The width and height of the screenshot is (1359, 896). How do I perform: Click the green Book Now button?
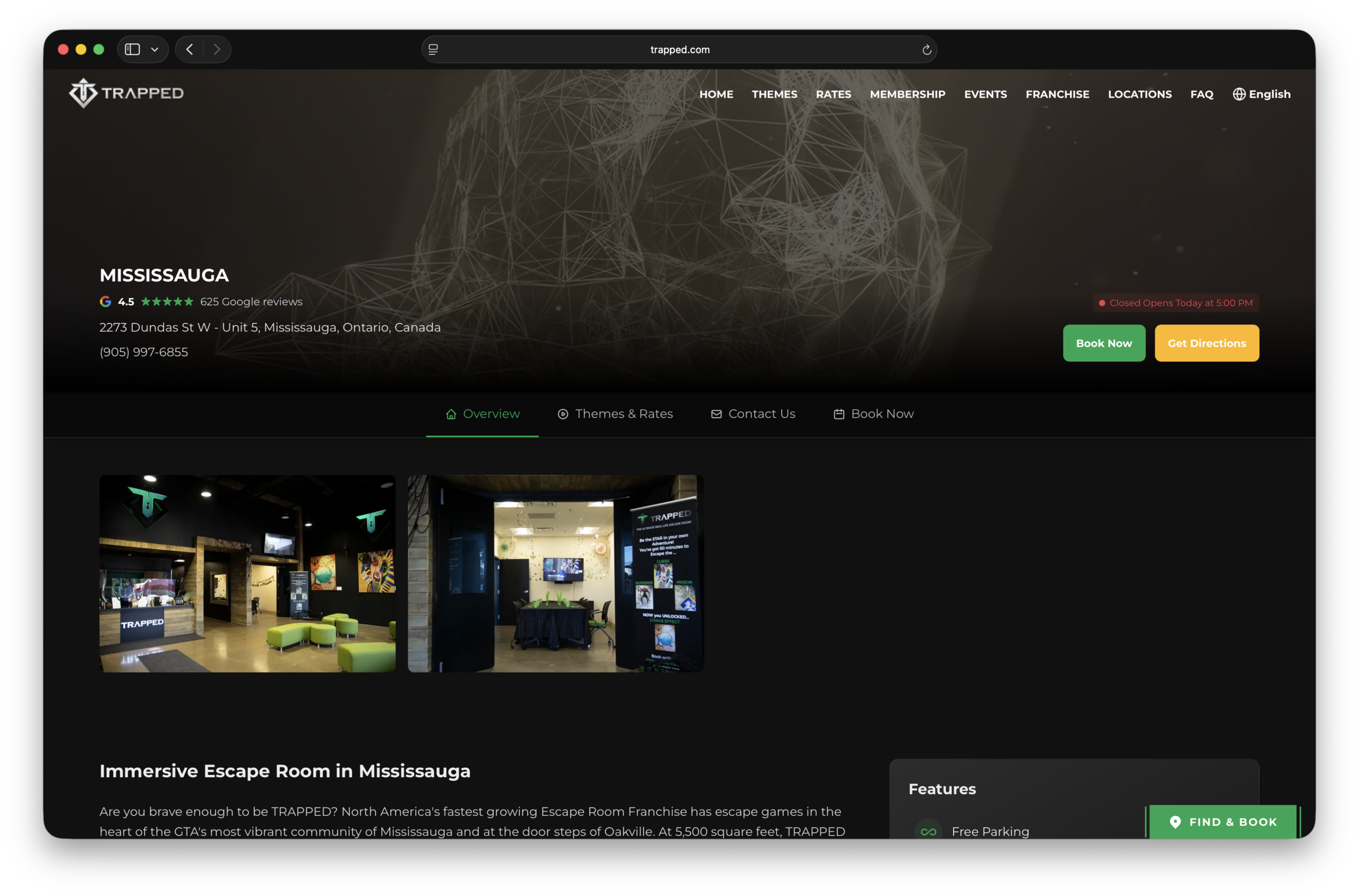(x=1104, y=343)
